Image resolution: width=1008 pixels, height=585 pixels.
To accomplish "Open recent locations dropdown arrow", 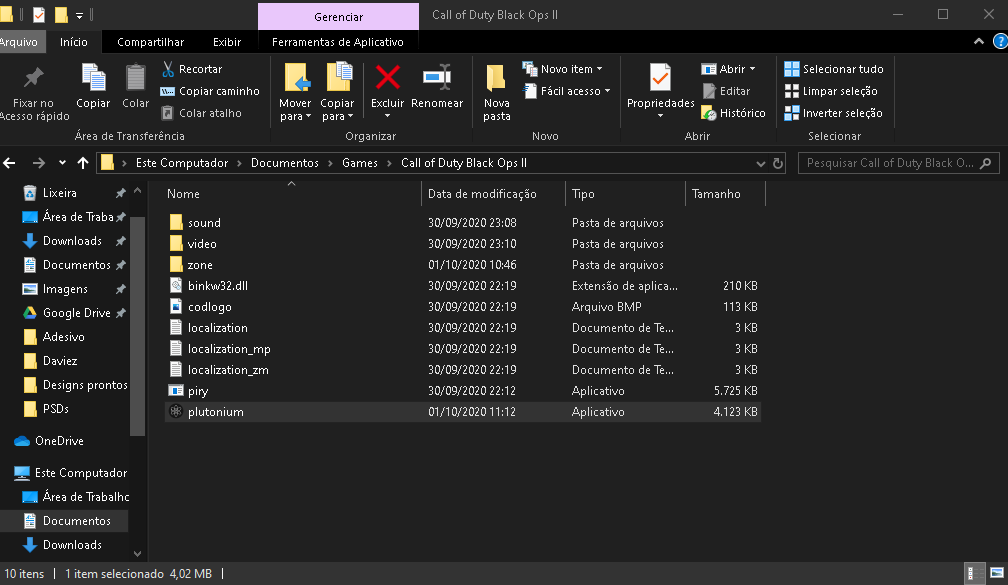I will 62,163.
